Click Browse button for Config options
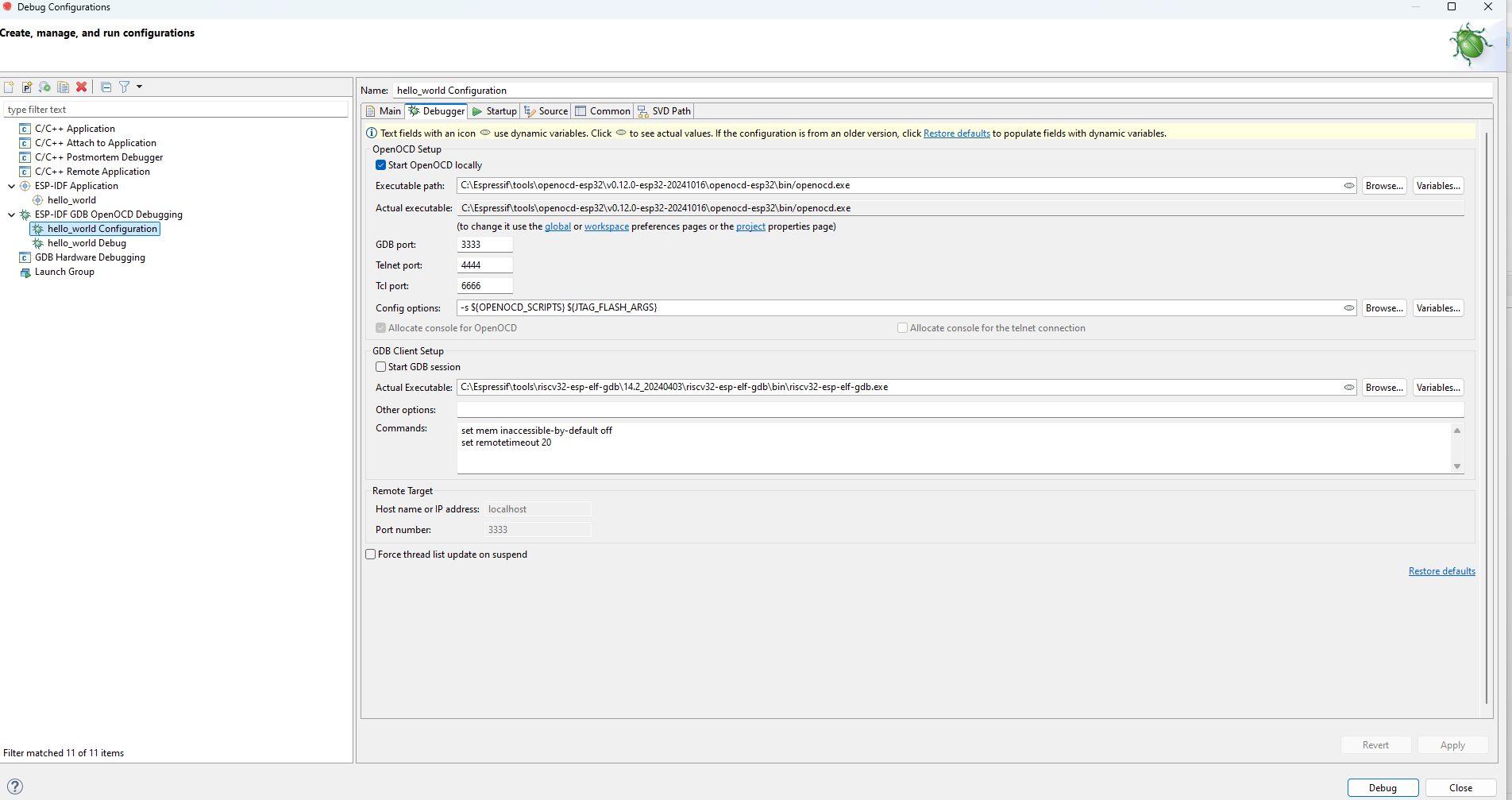 pos(1384,308)
